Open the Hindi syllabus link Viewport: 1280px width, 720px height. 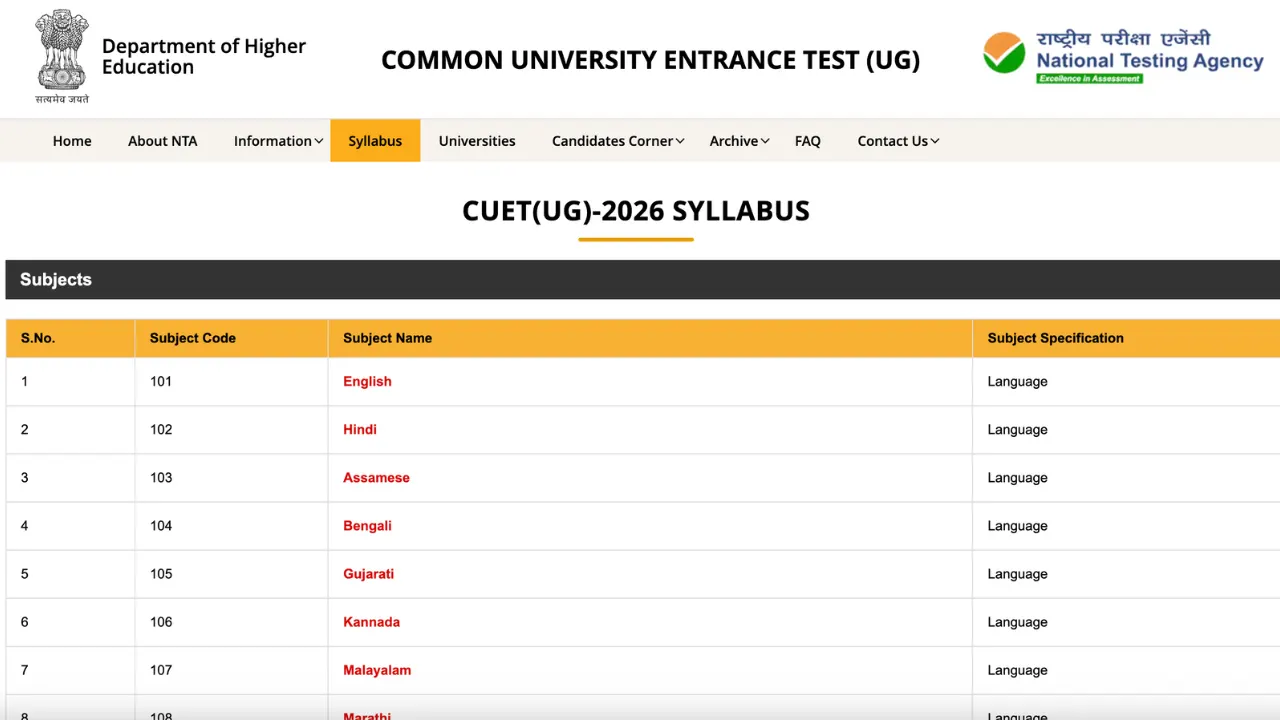pyautogui.click(x=360, y=429)
